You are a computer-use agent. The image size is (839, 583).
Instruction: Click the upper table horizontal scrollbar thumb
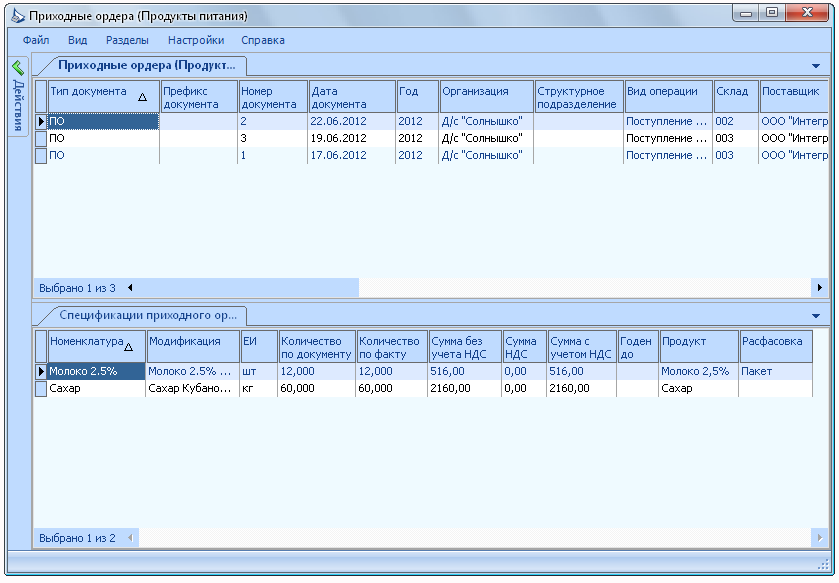pyautogui.click(x=248, y=288)
